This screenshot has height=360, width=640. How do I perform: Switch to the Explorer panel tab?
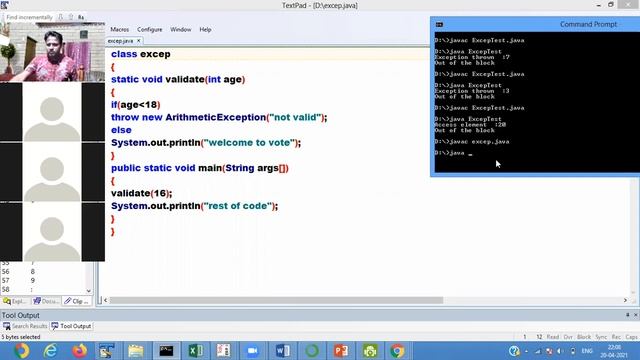14,301
